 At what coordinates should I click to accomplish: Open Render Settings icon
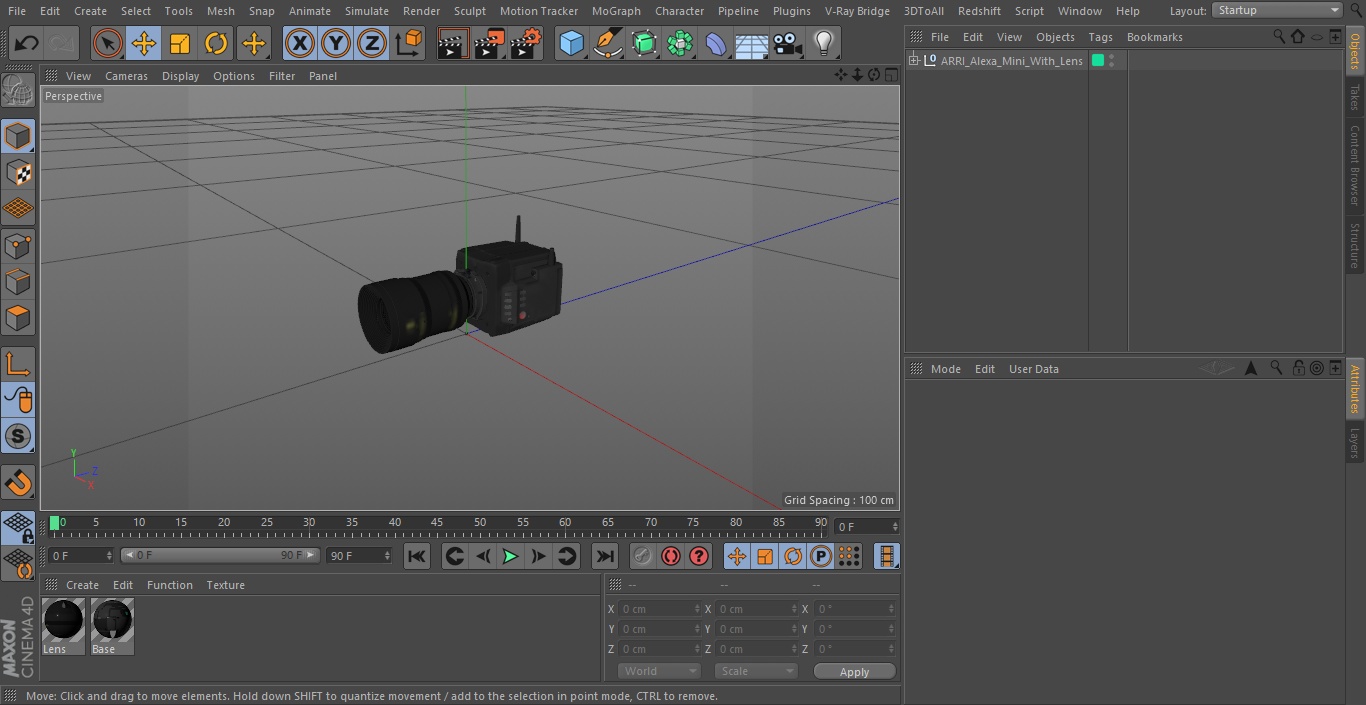(x=526, y=43)
